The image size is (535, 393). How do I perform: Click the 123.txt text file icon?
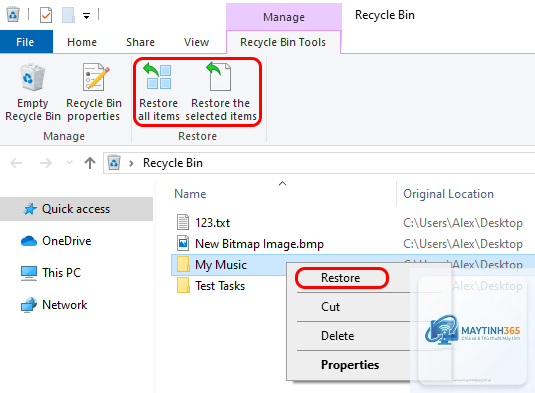pyautogui.click(x=183, y=222)
